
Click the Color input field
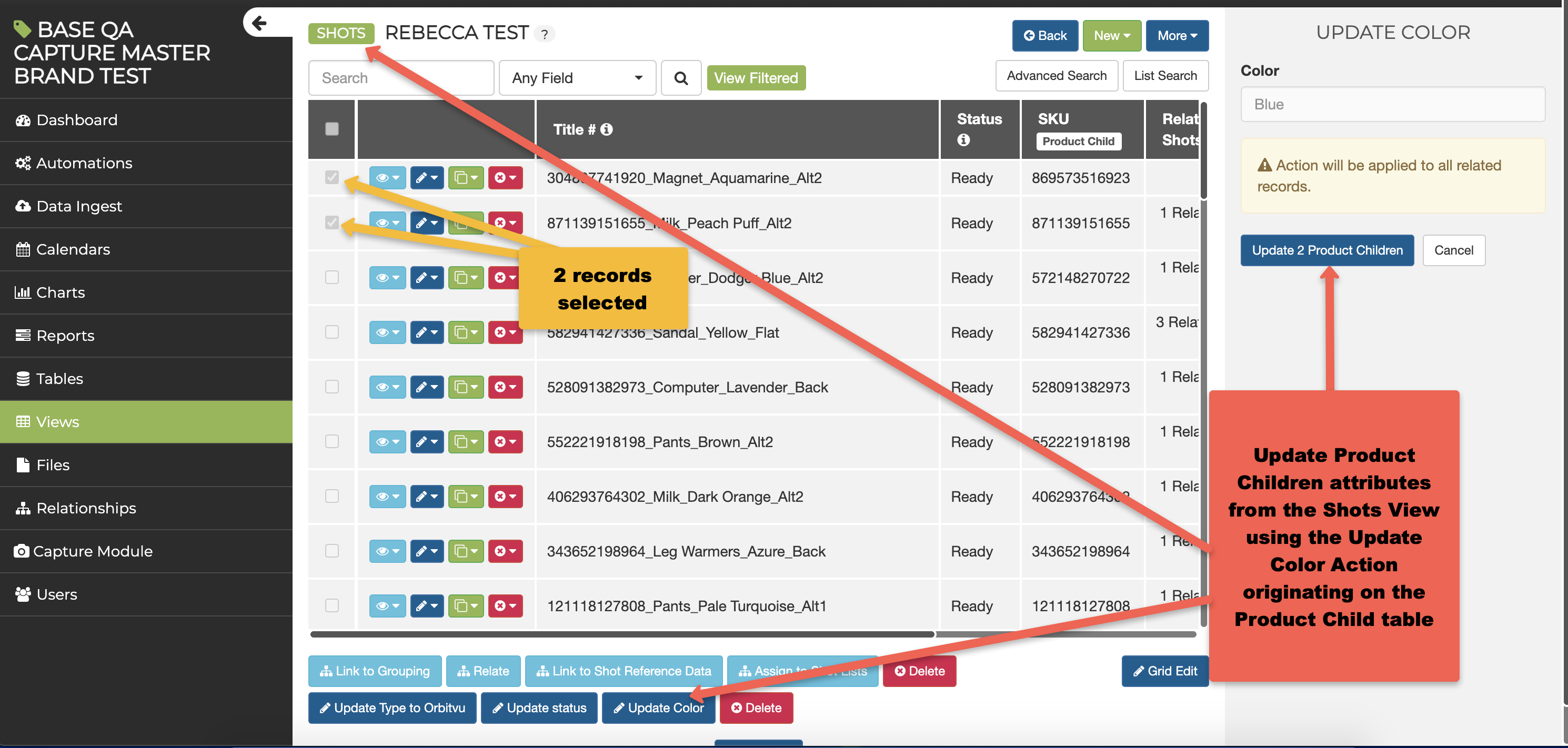point(1392,104)
